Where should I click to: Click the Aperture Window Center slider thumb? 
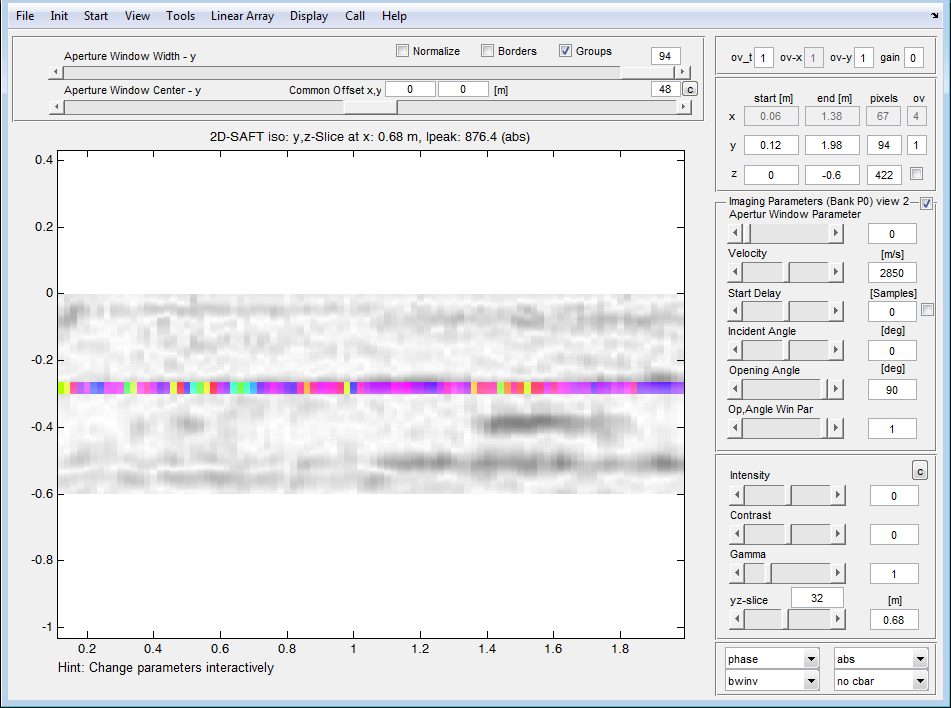(371, 107)
